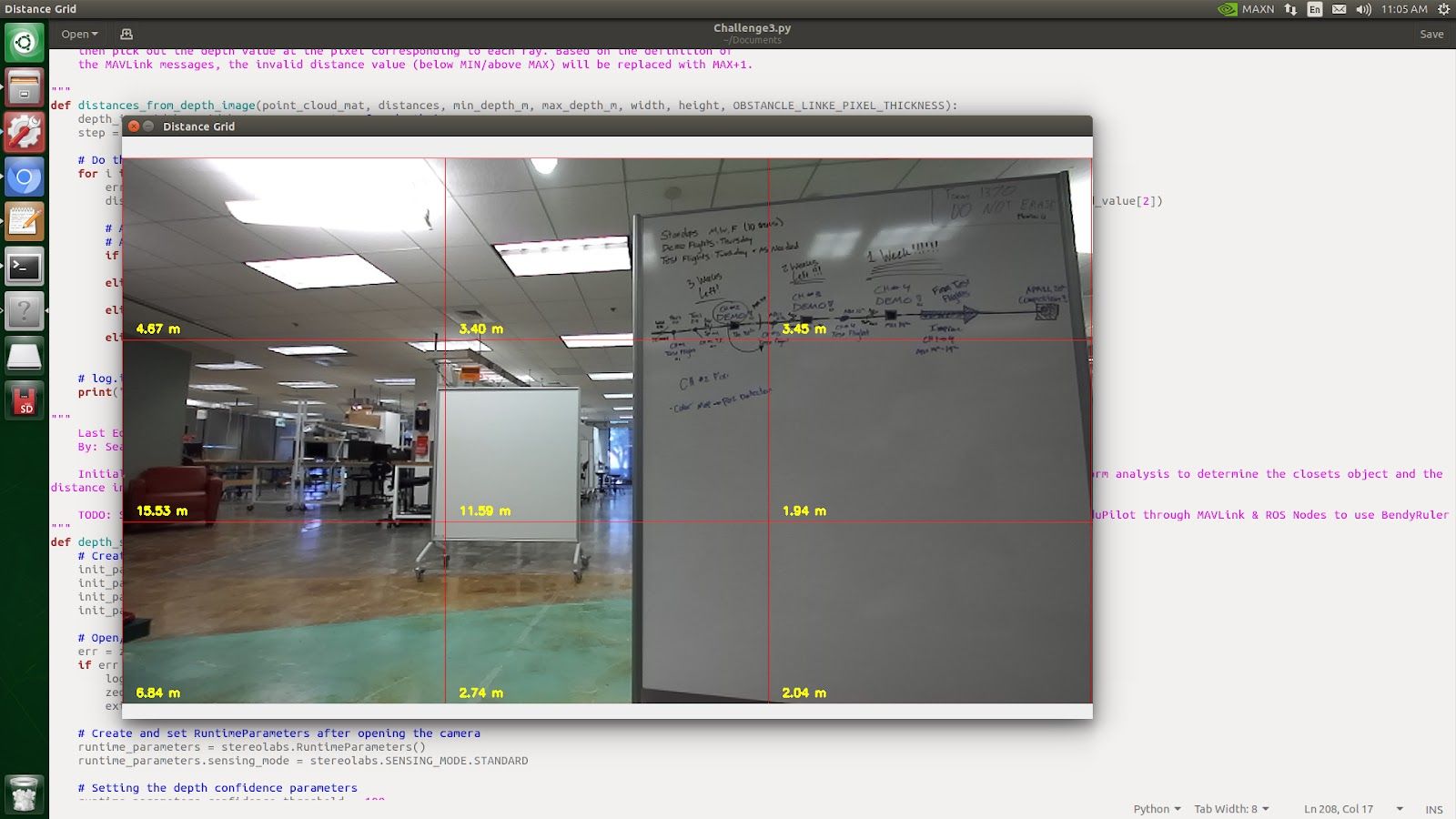Toggle the INS insert mode indicator
Image resolution: width=1456 pixels, height=819 pixels.
[x=1434, y=810]
